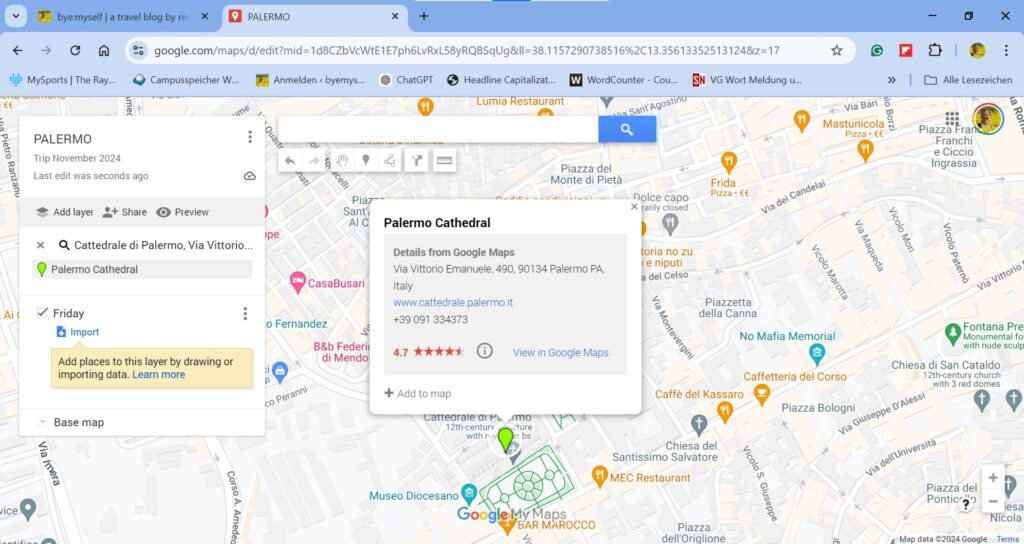Uncheck the Friday layer visibility checkbox
The height and width of the screenshot is (544, 1024).
tap(42, 313)
